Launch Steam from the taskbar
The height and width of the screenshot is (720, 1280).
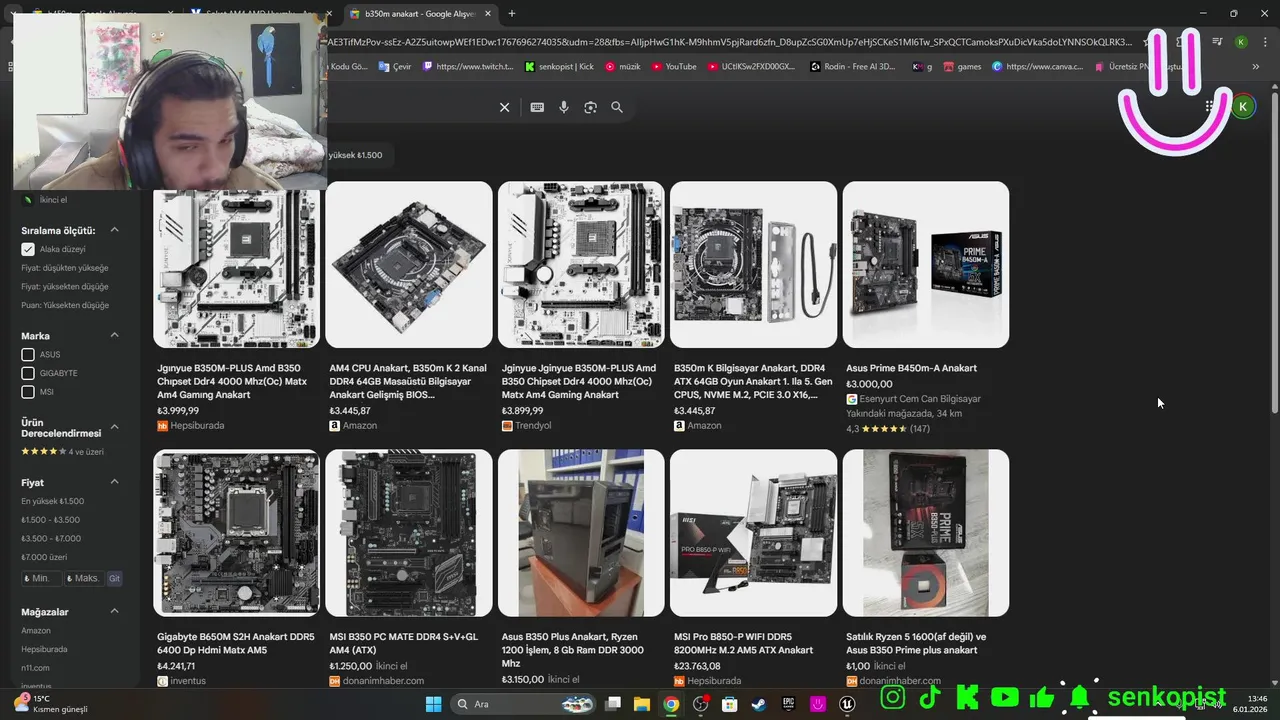pyautogui.click(x=759, y=704)
